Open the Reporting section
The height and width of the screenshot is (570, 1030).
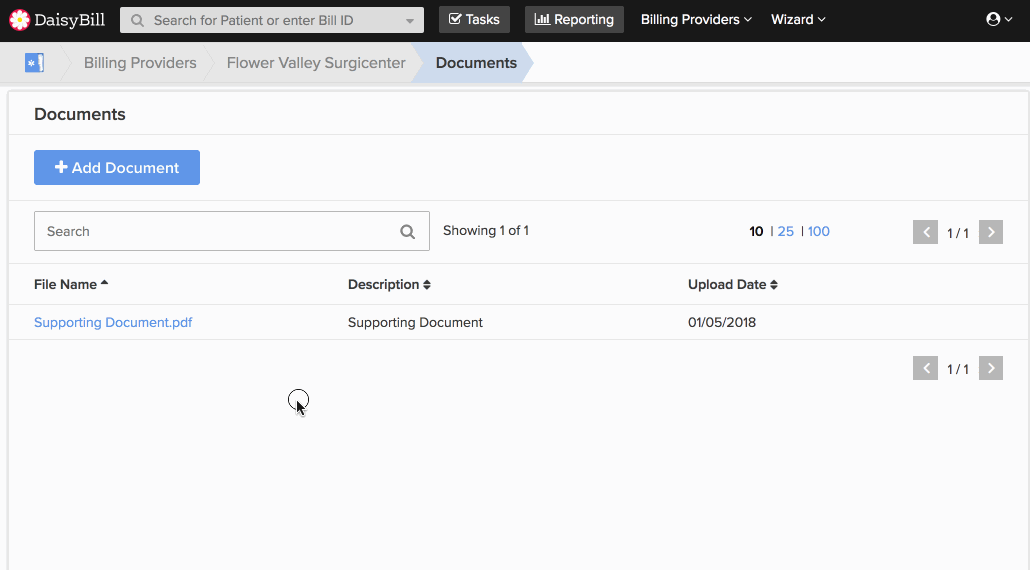(x=574, y=20)
